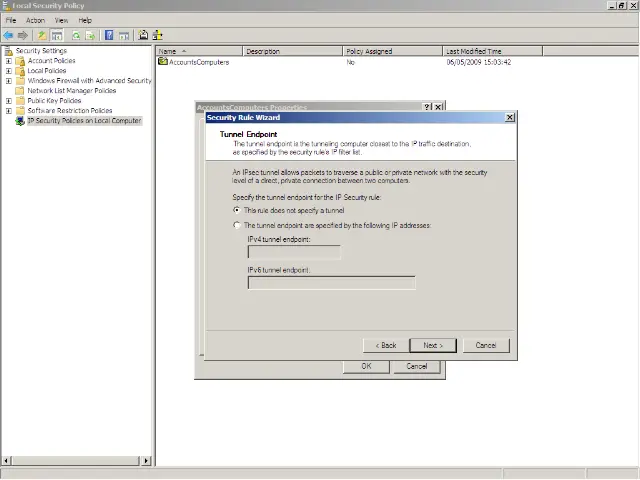Click the blue Help toolbar icon
Screen dimensions: 640x480
(x=108, y=35)
